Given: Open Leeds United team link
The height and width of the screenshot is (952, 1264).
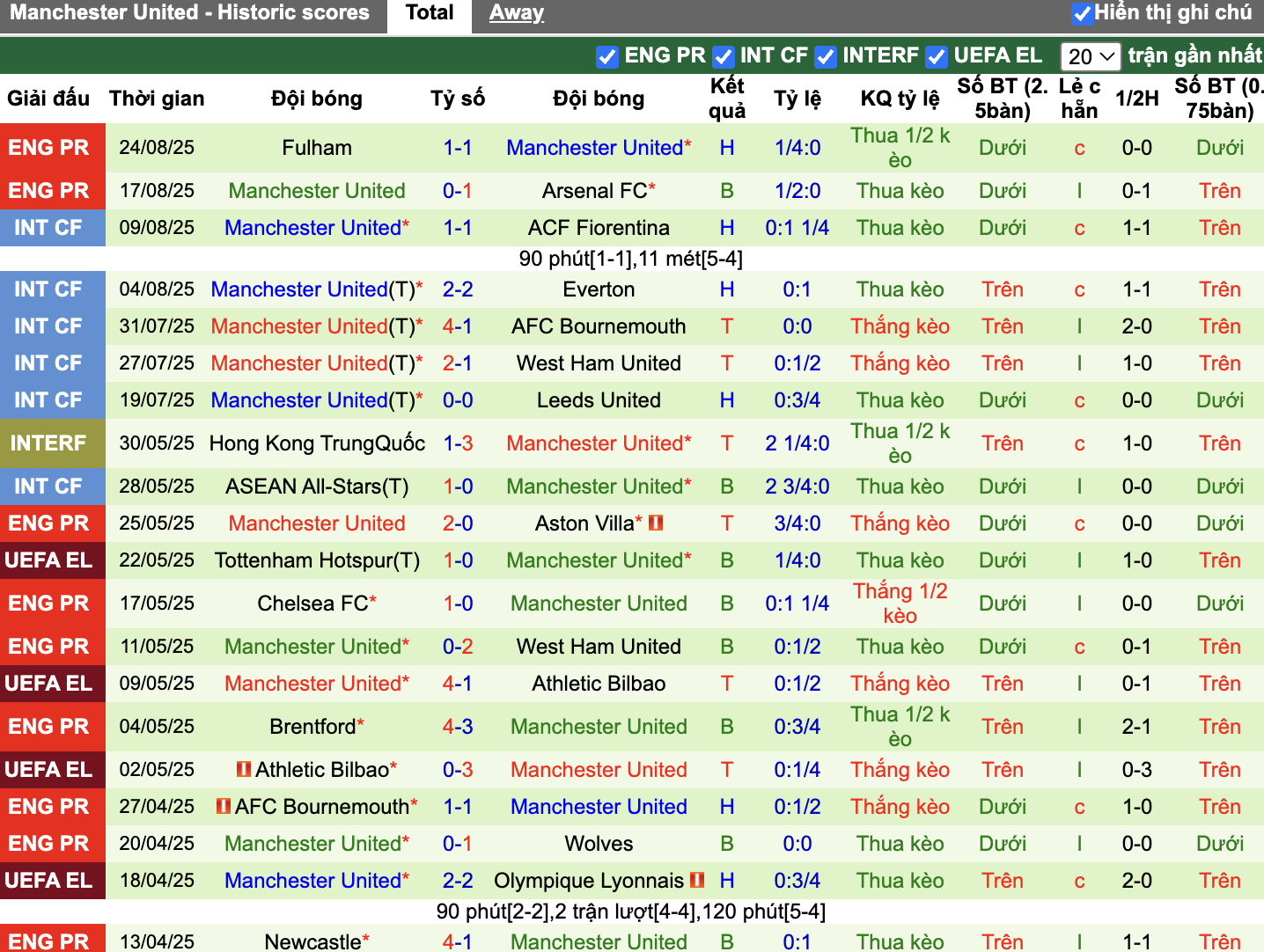Looking at the screenshot, I should (x=599, y=400).
